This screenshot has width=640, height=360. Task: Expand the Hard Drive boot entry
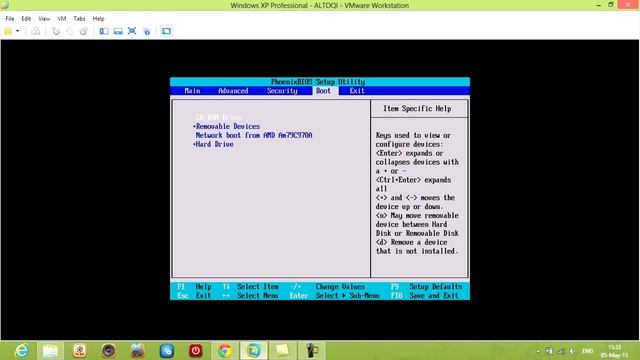(213, 144)
